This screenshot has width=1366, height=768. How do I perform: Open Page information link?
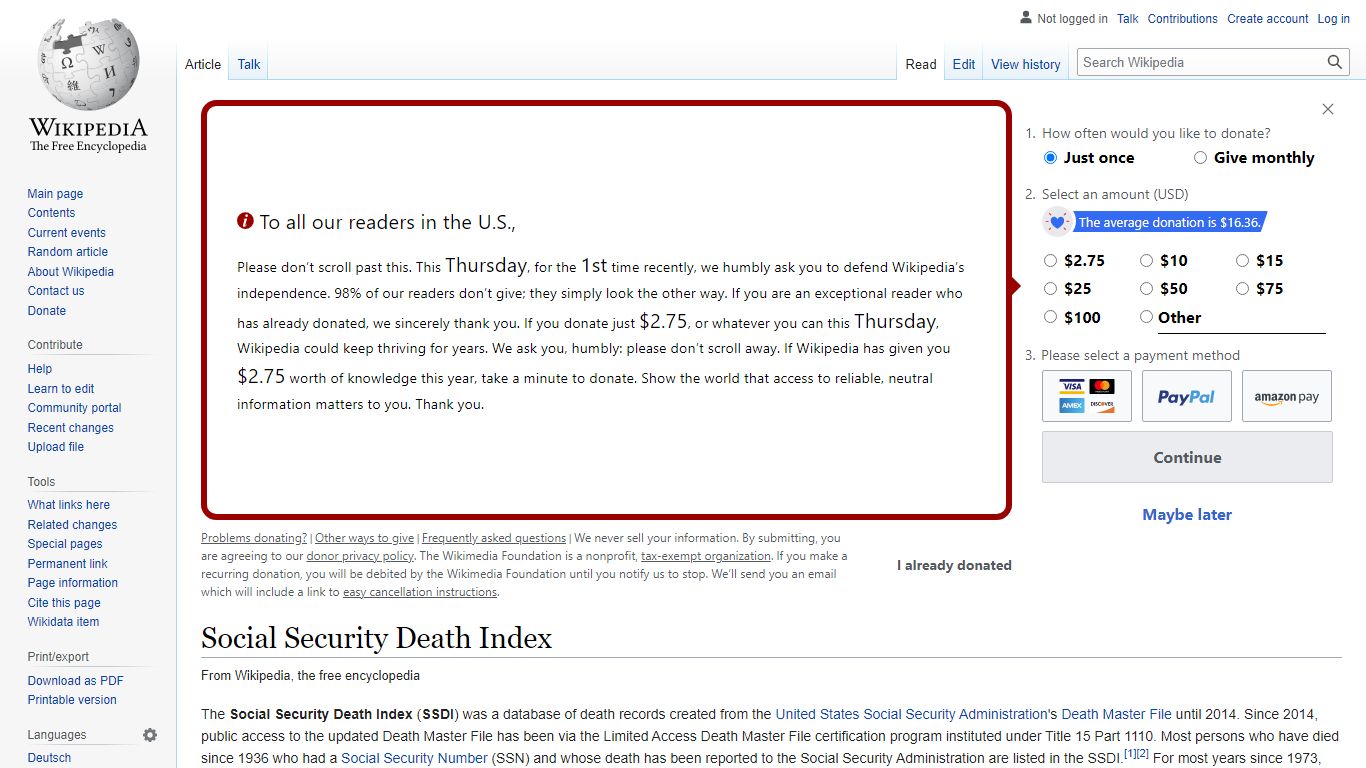click(x=73, y=583)
